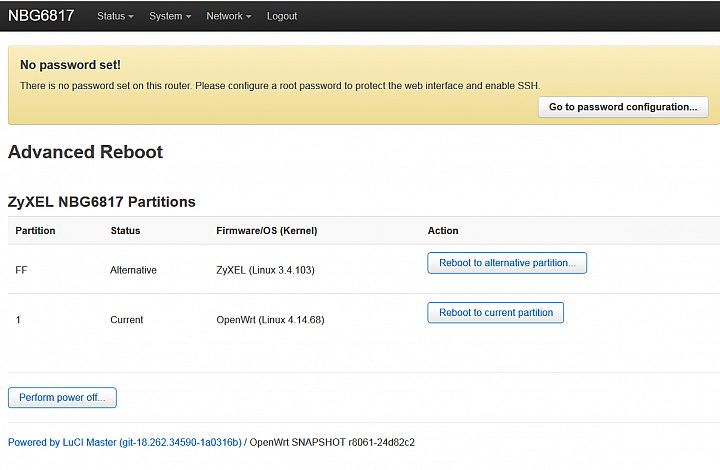Select partition number 1 cell

[18, 319]
